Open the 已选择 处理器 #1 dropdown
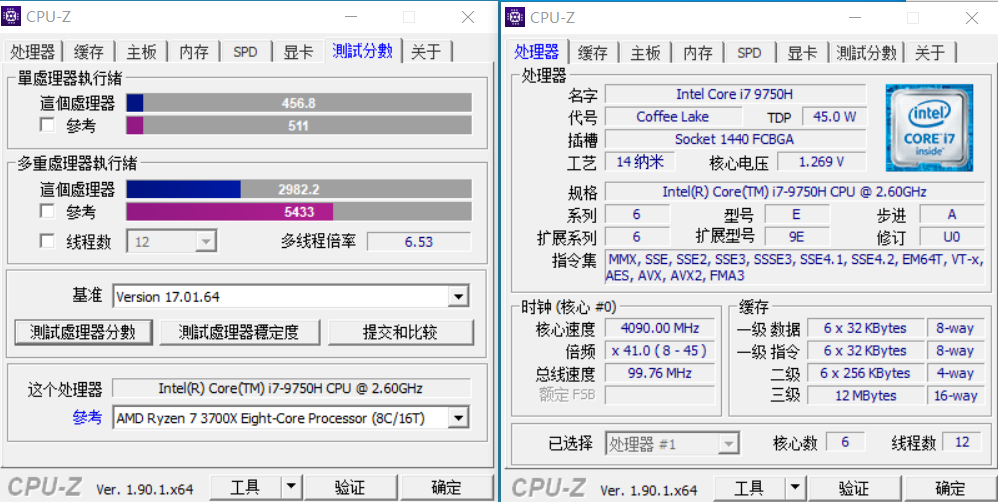998x502 pixels. click(x=672, y=443)
